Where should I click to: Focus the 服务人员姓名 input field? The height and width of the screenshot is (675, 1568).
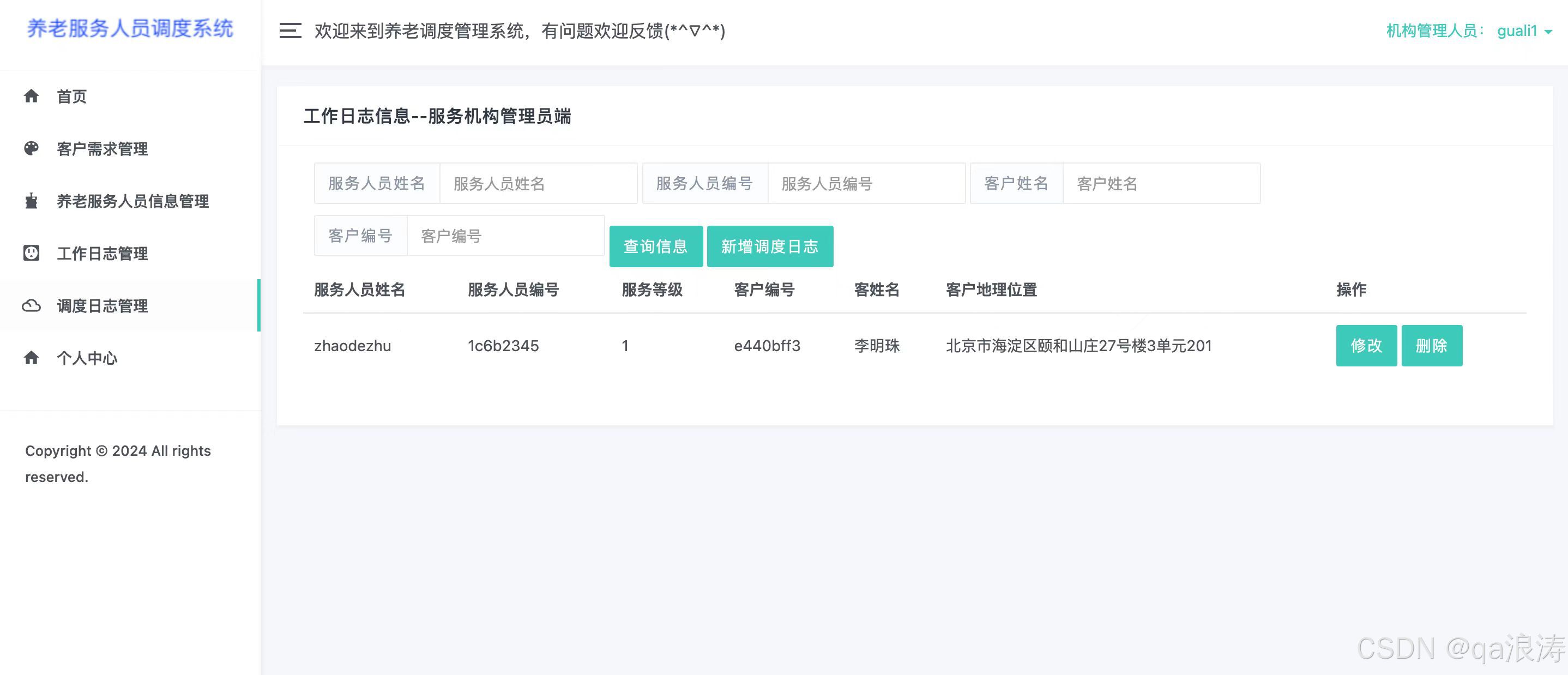click(538, 183)
